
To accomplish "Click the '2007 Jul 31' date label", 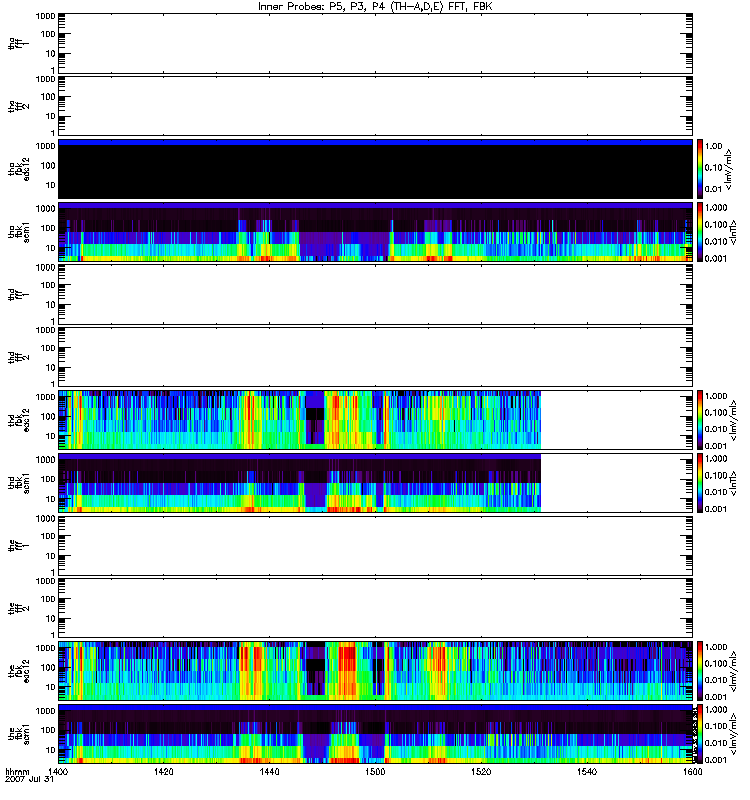I will click(29, 780).
